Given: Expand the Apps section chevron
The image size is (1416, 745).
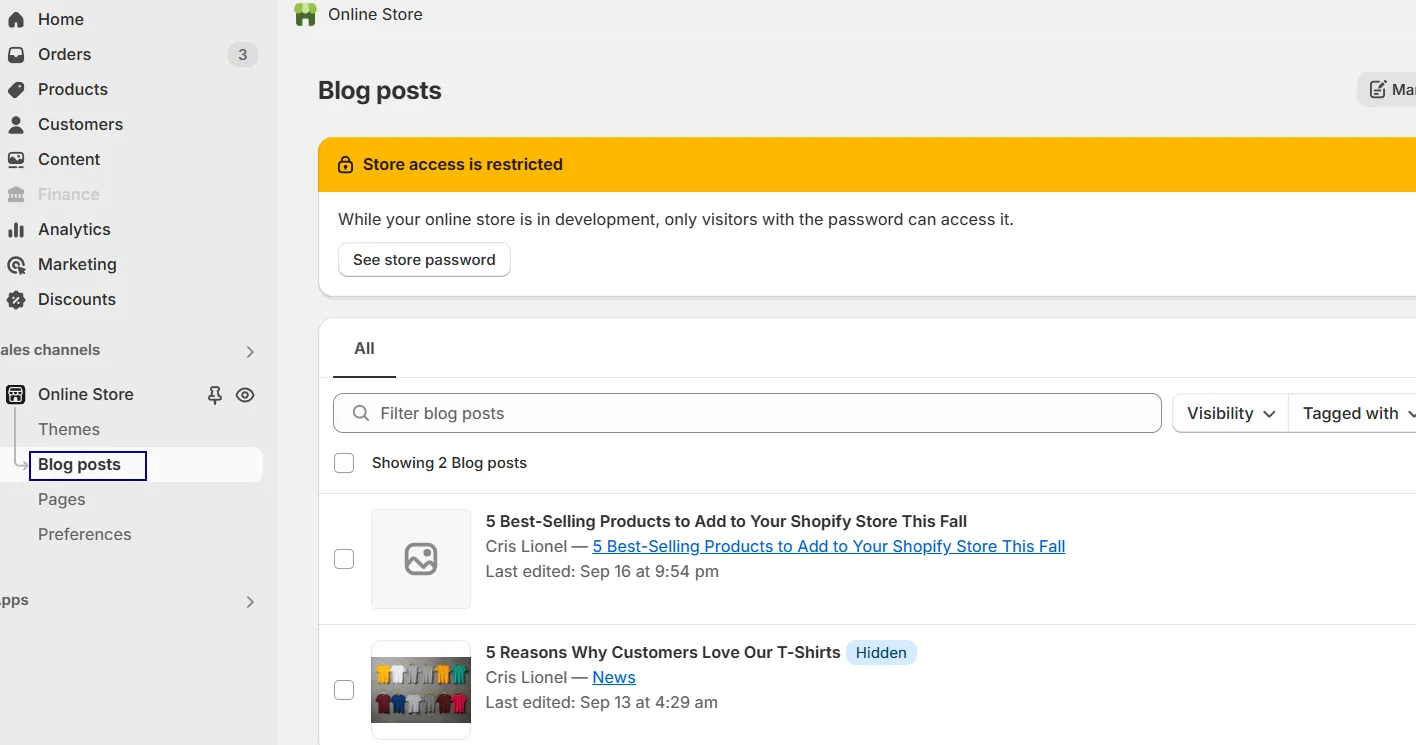Looking at the screenshot, I should (250, 602).
